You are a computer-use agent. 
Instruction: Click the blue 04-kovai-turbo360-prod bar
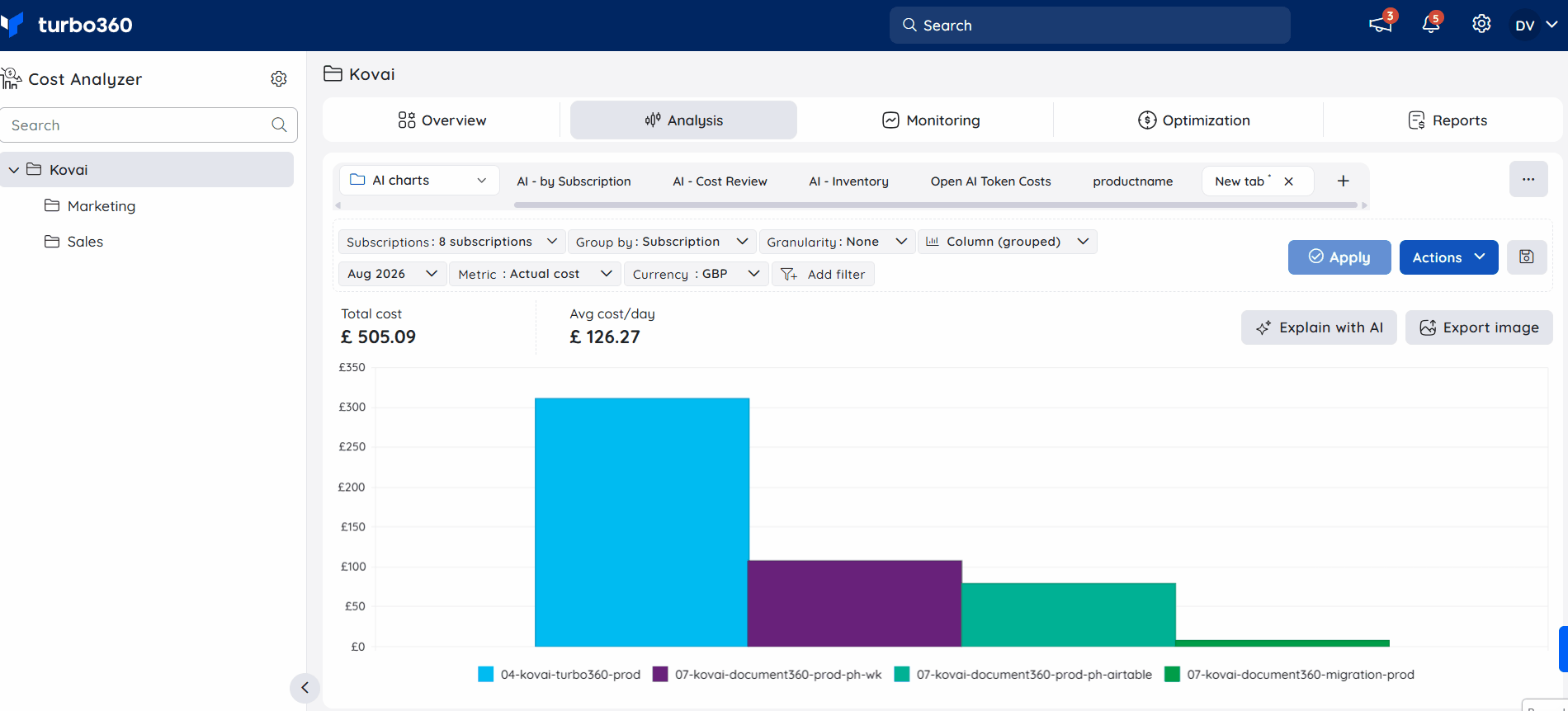pos(641,522)
